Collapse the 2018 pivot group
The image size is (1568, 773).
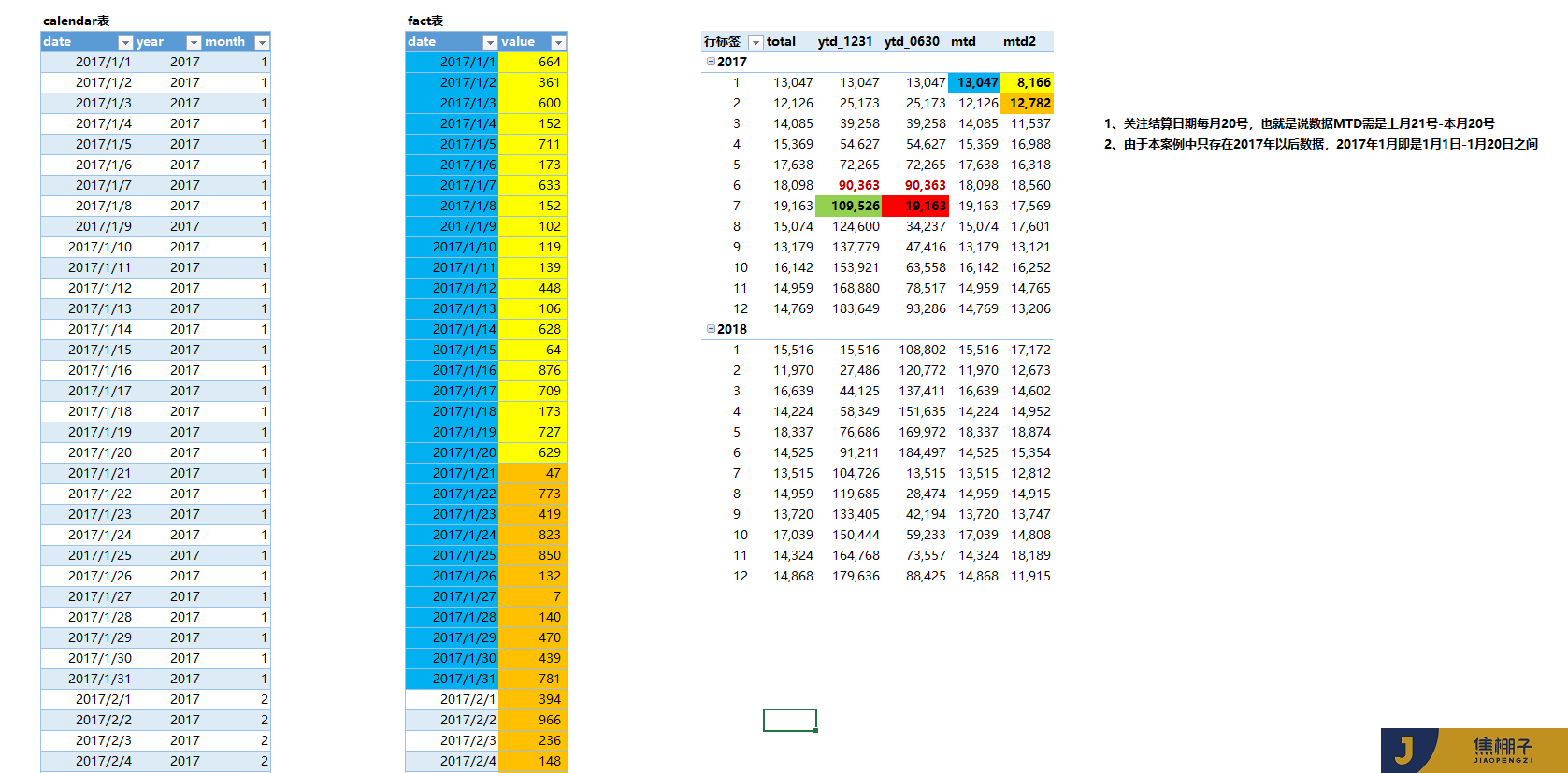click(x=711, y=329)
